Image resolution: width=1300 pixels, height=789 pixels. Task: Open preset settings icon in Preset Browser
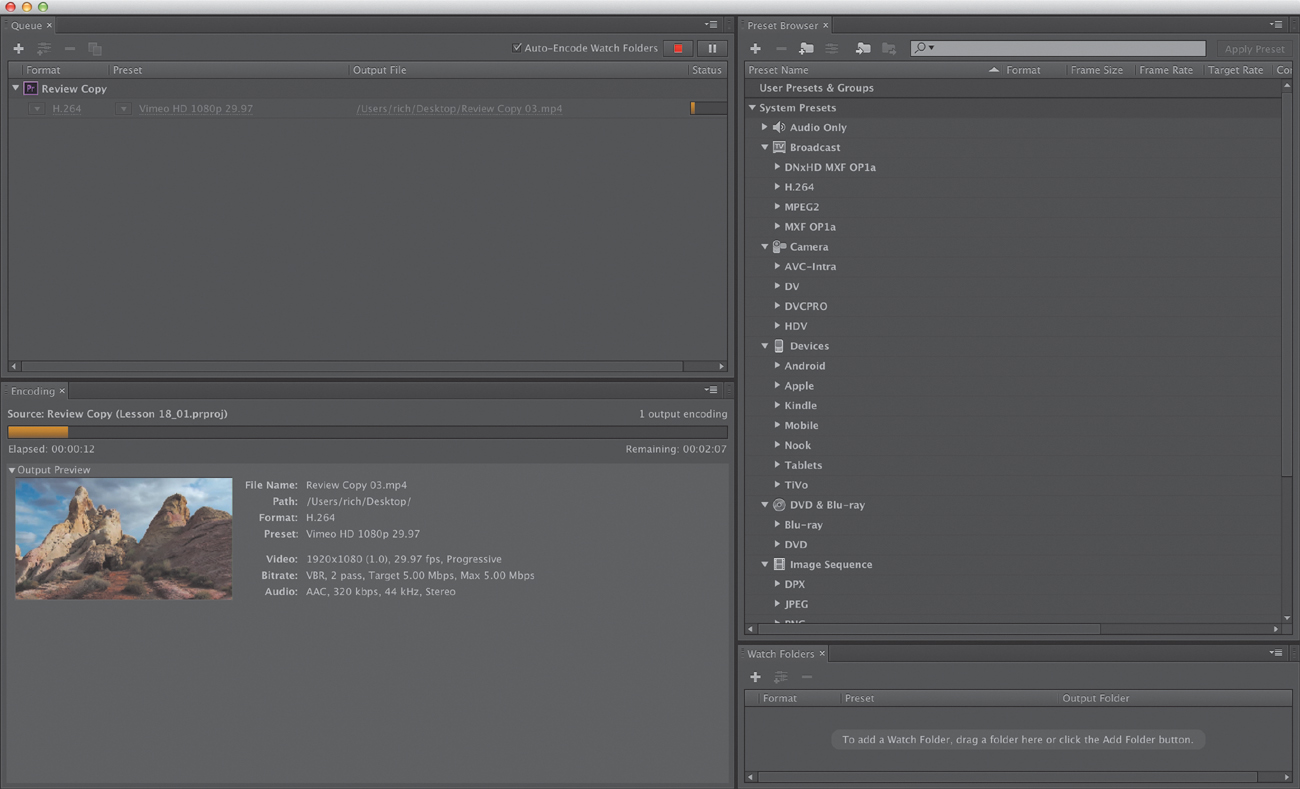click(831, 48)
